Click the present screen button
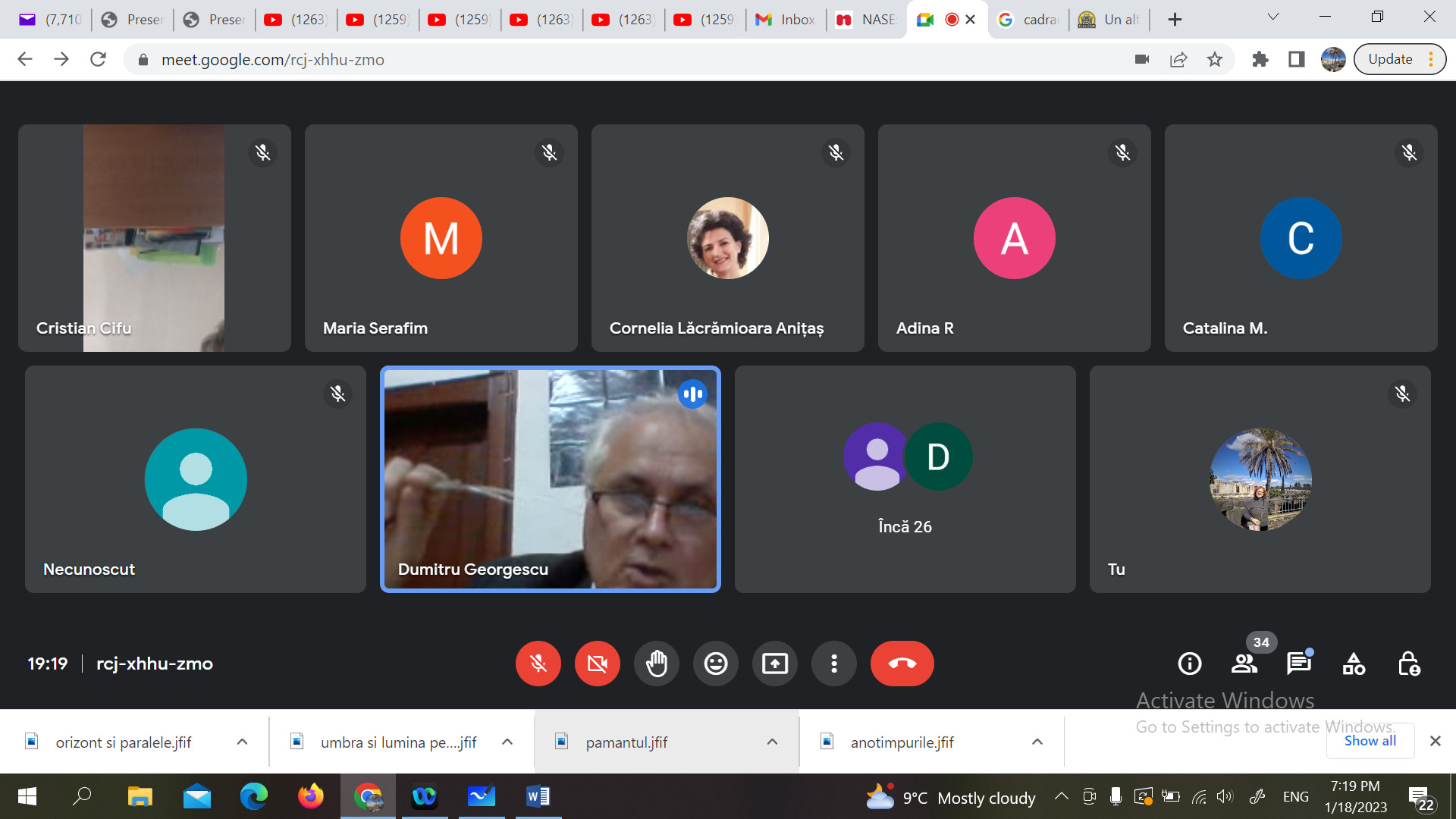1456x819 pixels. (775, 664)
